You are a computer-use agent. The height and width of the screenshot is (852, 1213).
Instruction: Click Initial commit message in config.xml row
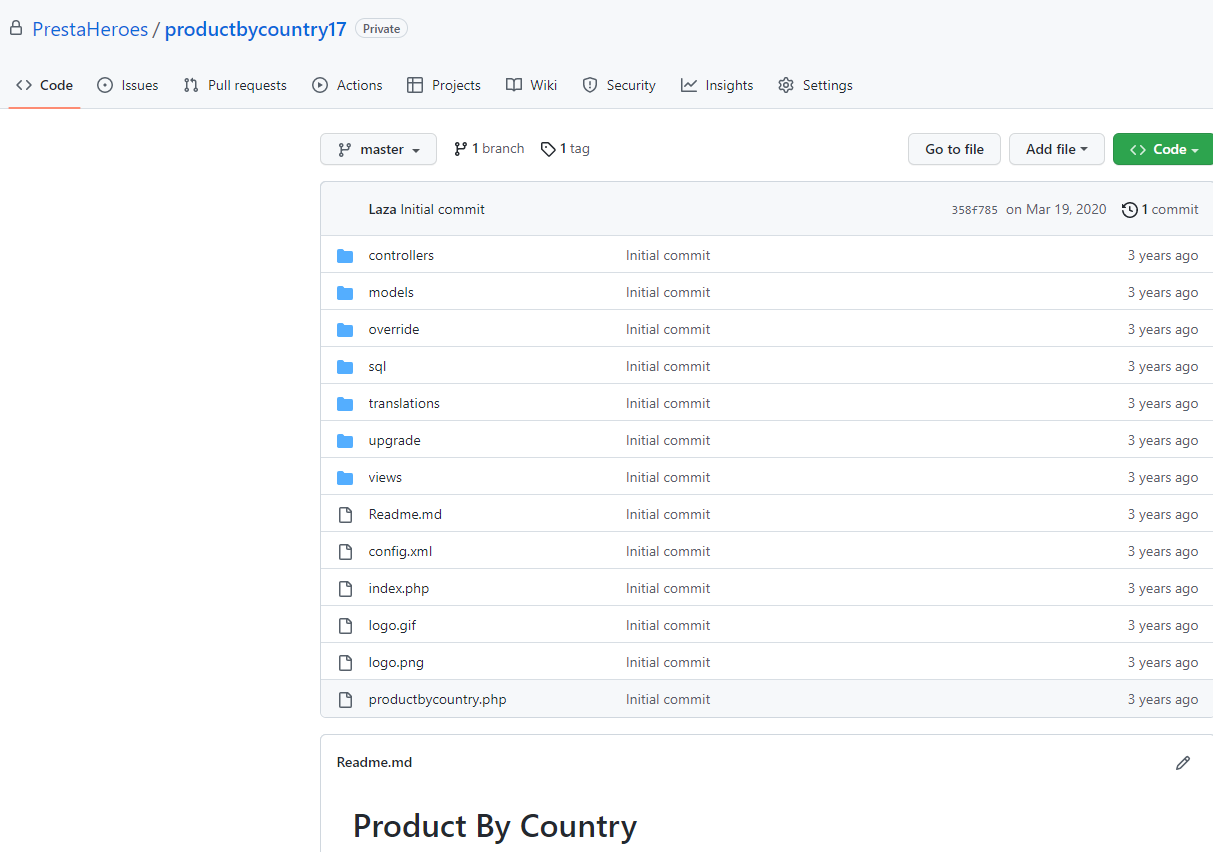pos(668,552)
